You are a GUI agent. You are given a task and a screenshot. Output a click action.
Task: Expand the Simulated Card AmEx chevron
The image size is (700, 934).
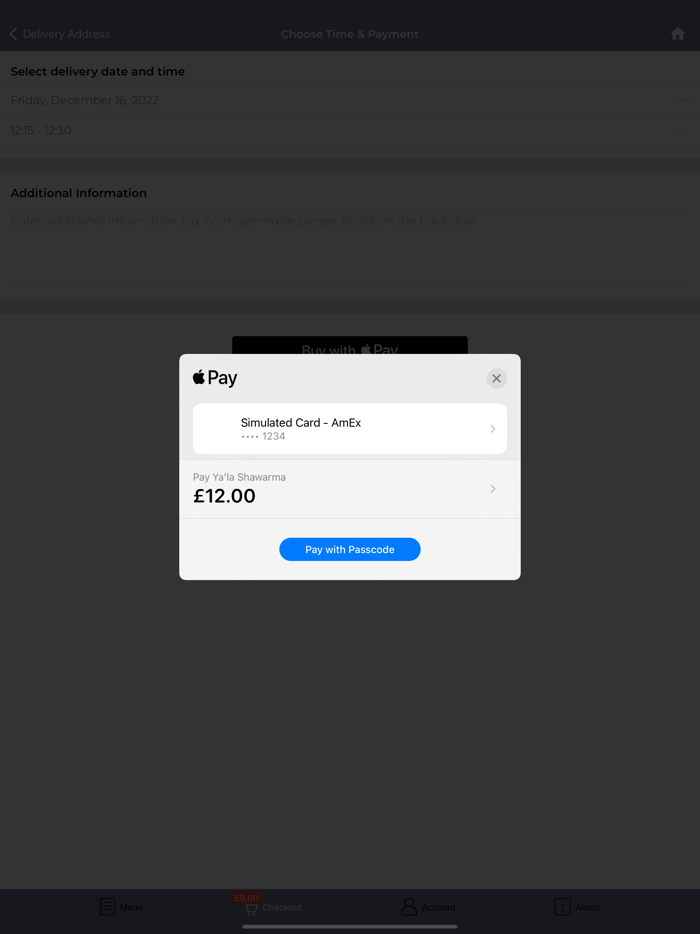[x=493, y=429]
